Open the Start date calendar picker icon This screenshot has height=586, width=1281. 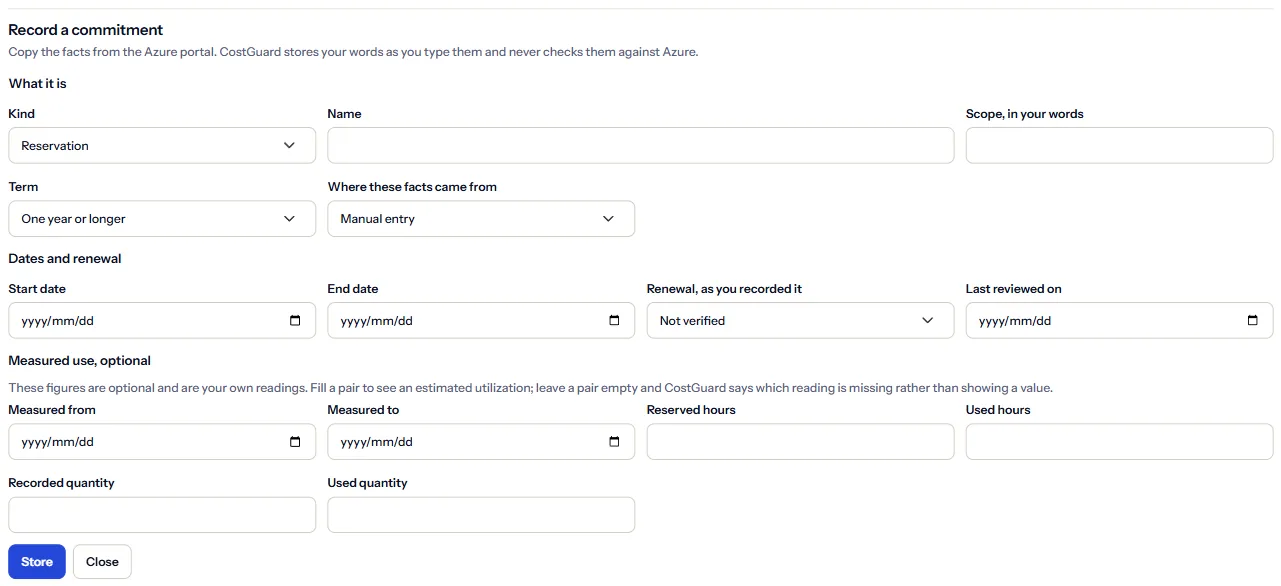pos(295,321)
